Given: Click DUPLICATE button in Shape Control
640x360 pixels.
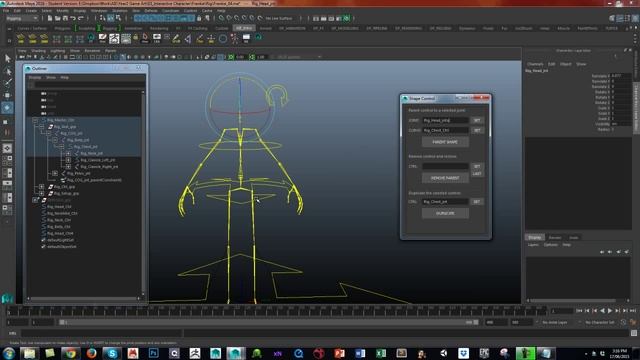Looking at the screenshot, I should coord(445,213).
